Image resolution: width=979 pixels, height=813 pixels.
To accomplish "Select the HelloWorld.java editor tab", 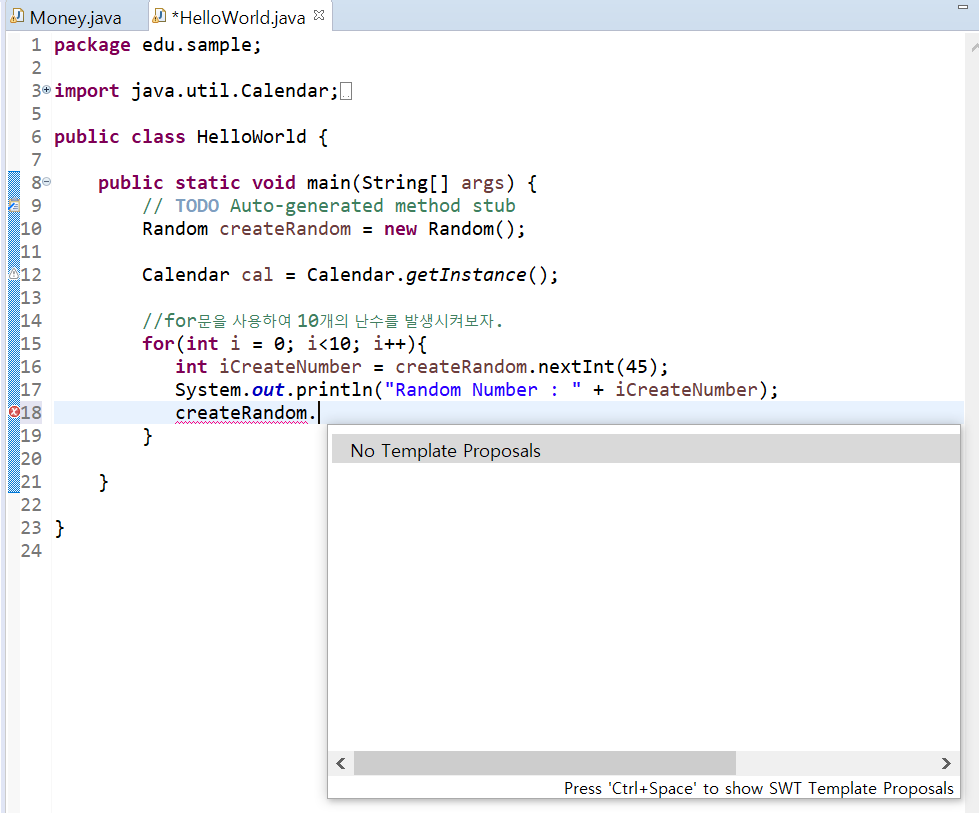I will click(239, 17).
